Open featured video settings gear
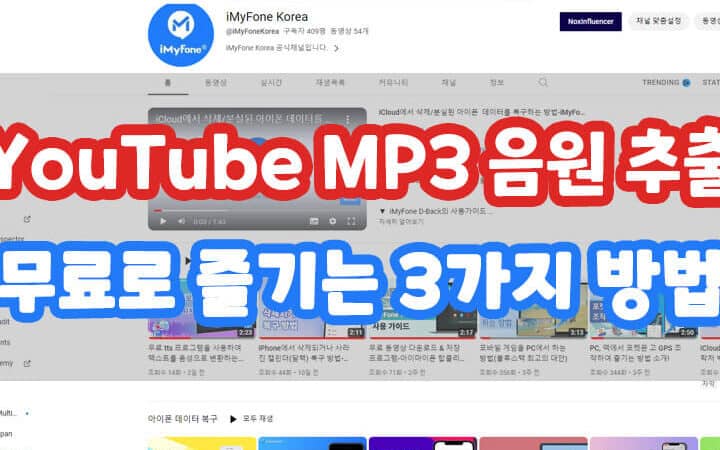This screenshot has width=720, height=450. 332,221
